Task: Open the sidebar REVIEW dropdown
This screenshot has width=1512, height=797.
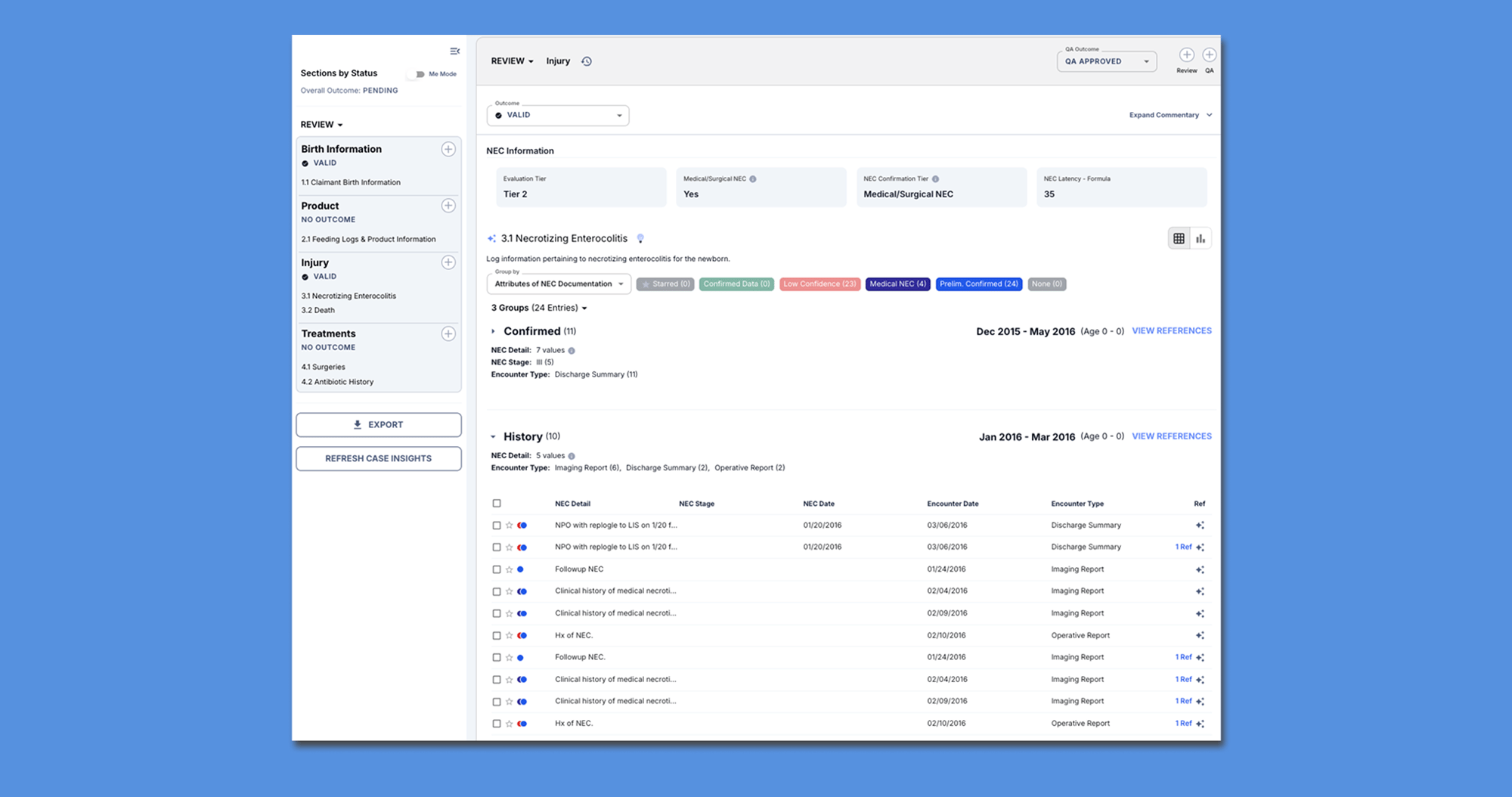Action: pos(322,125)
